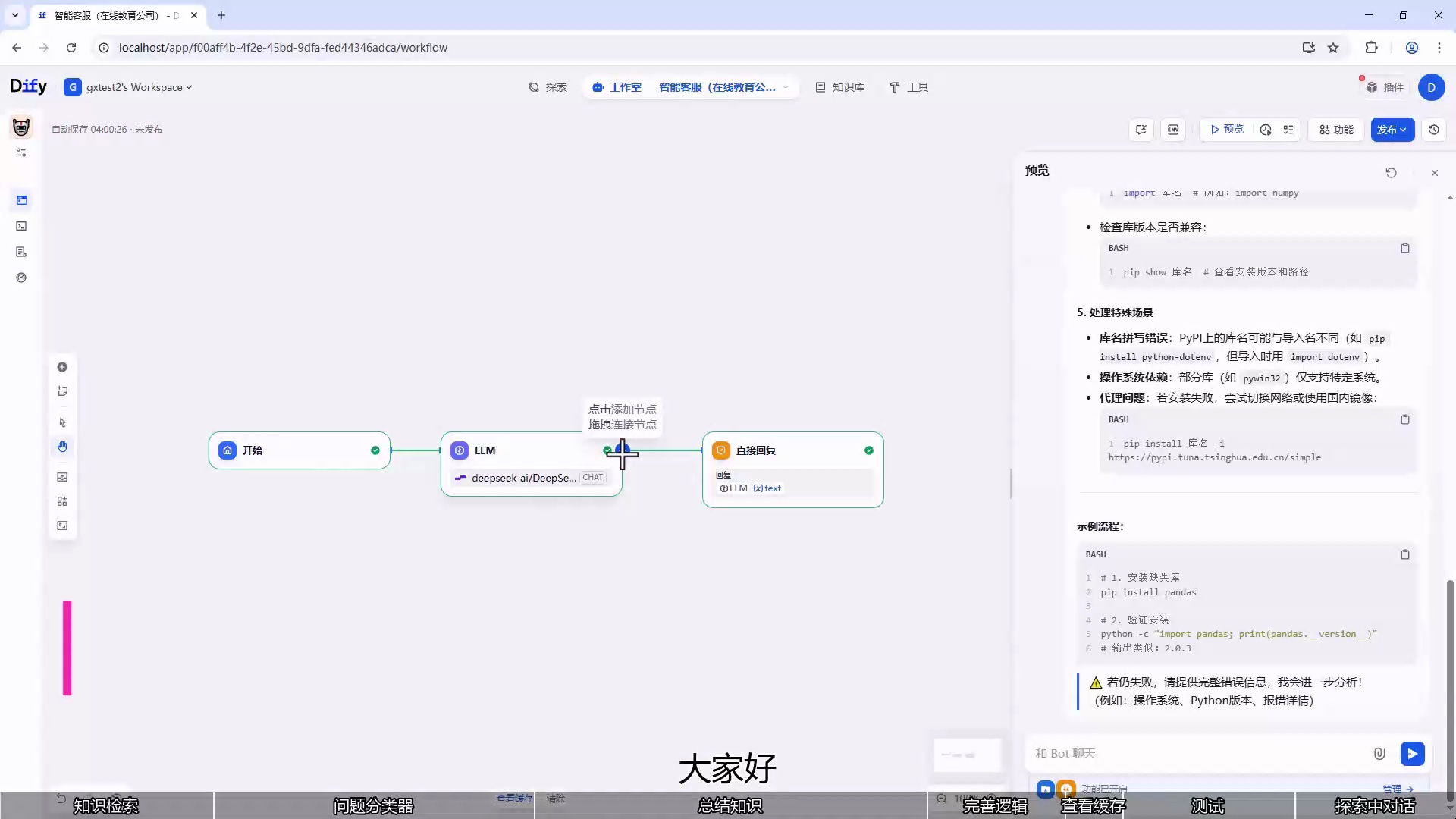
Task: Copy the tsinghua mirror pip install code
Action: 1404,419
